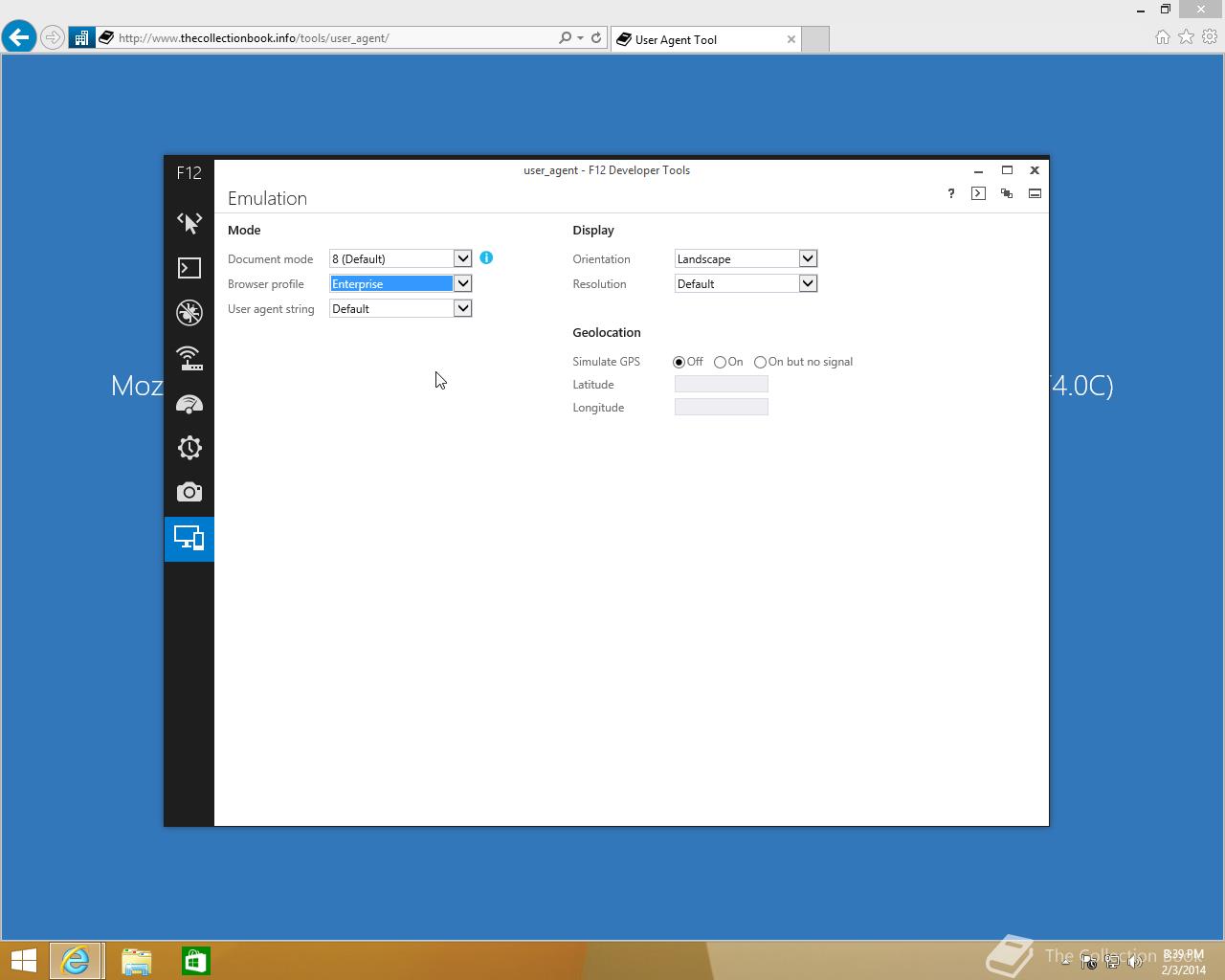Open the Debugger tool
Image resolution: width=1225 pixels, height=980 pixels.
(189, 313)
